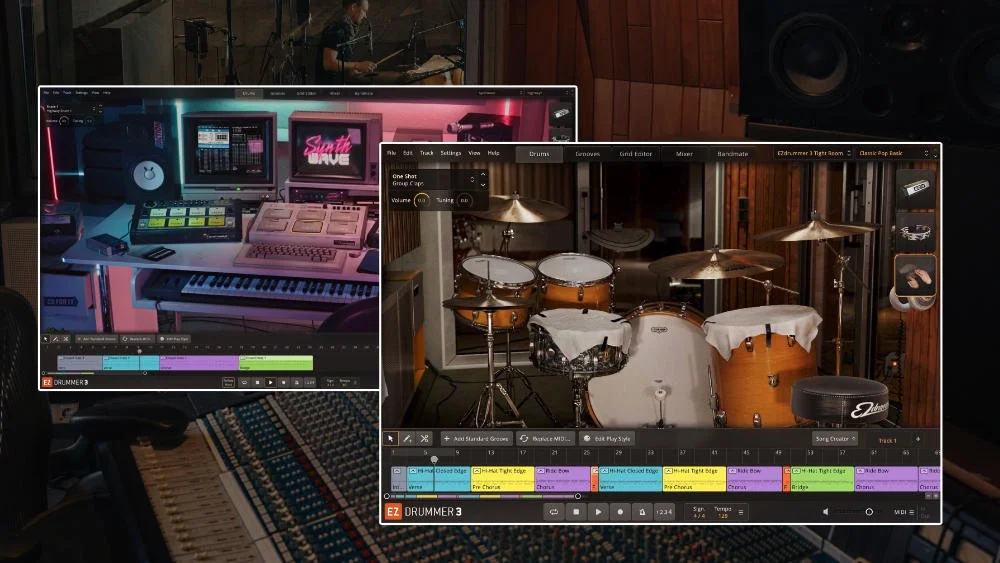Select the first yellow Pre Chorus clip

[x=503, y=478]
